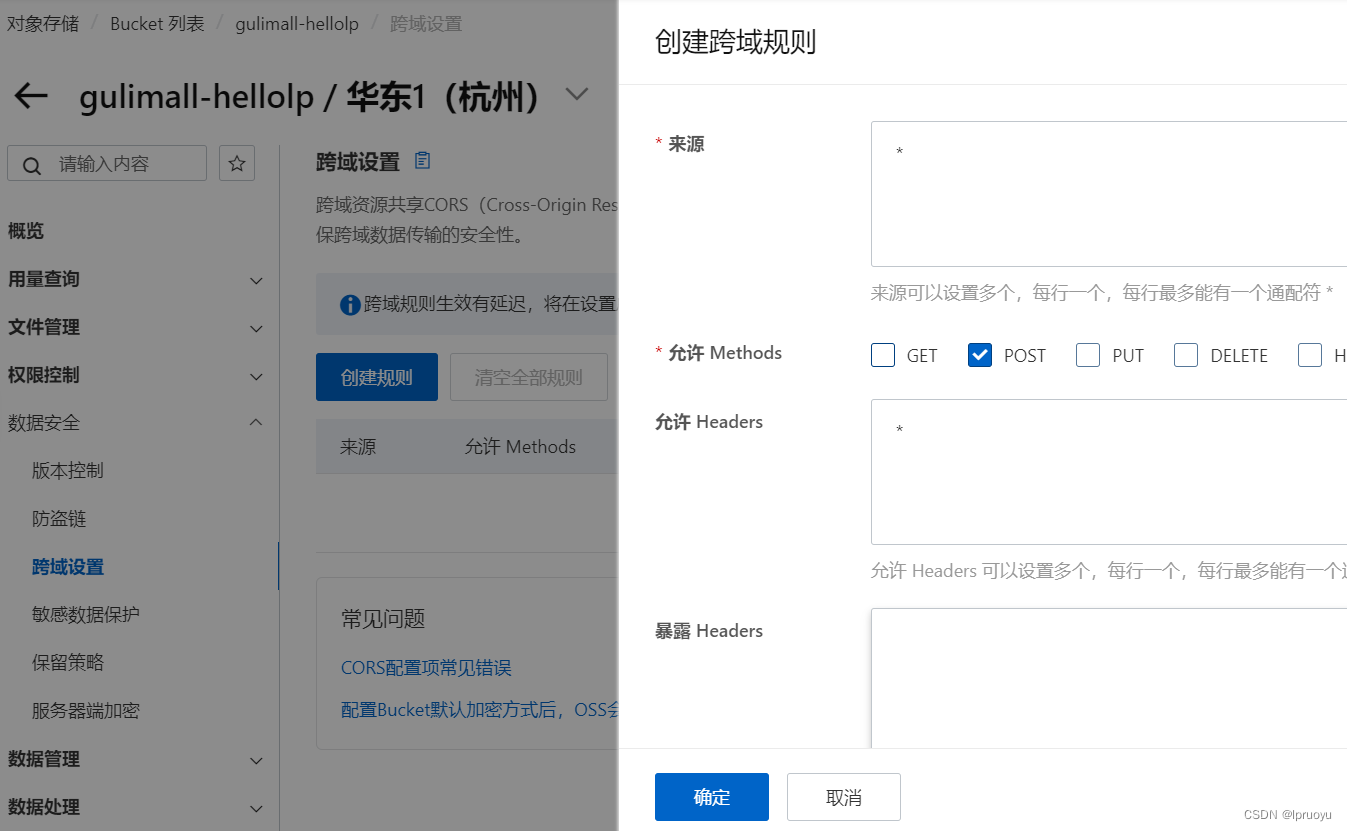
Task: Click the 确定 confirm button
Action: click(x=712, y=797)
